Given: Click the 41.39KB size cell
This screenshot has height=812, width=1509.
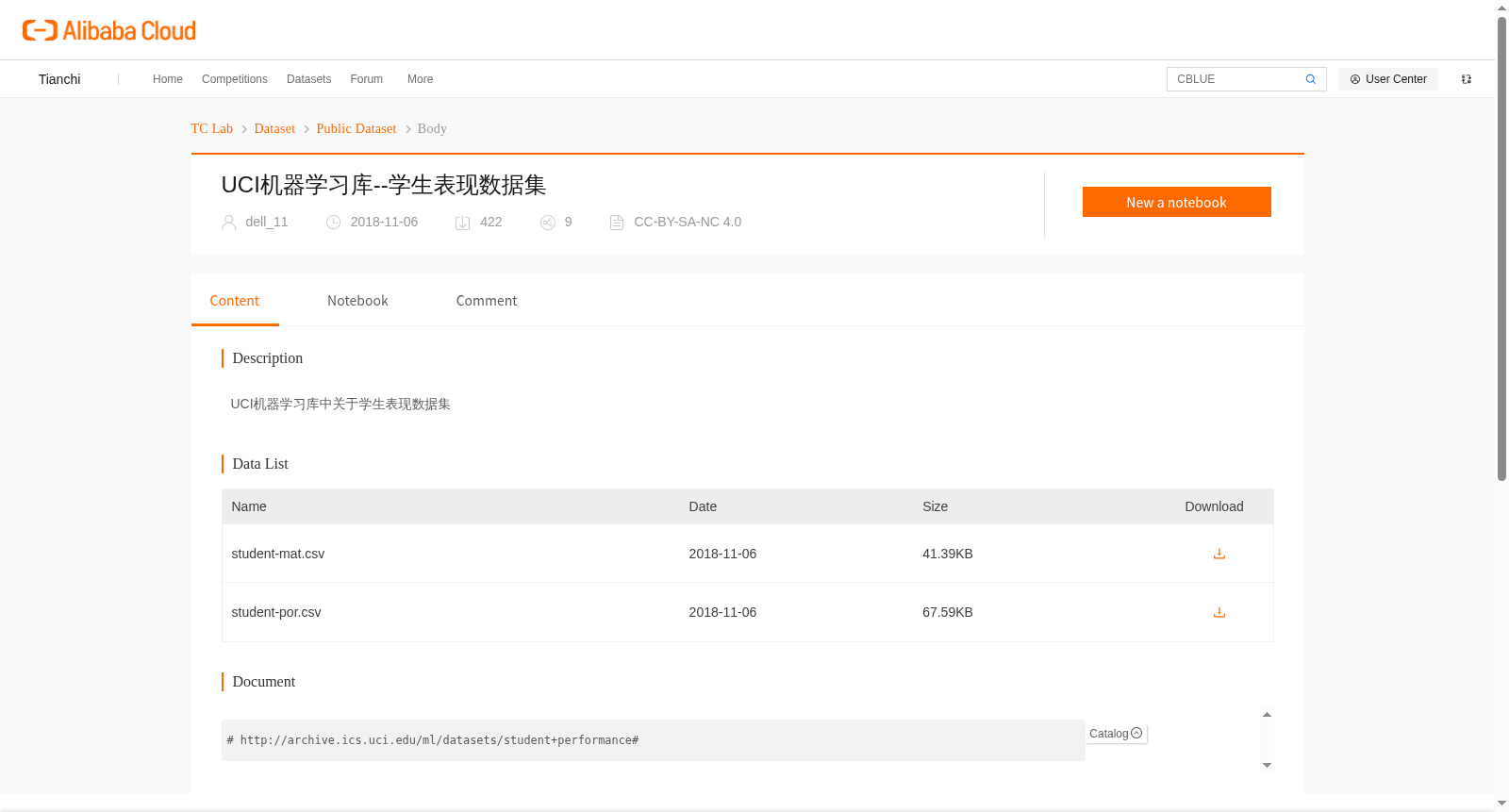Looking at the screenshot, I should coord(948,554).
